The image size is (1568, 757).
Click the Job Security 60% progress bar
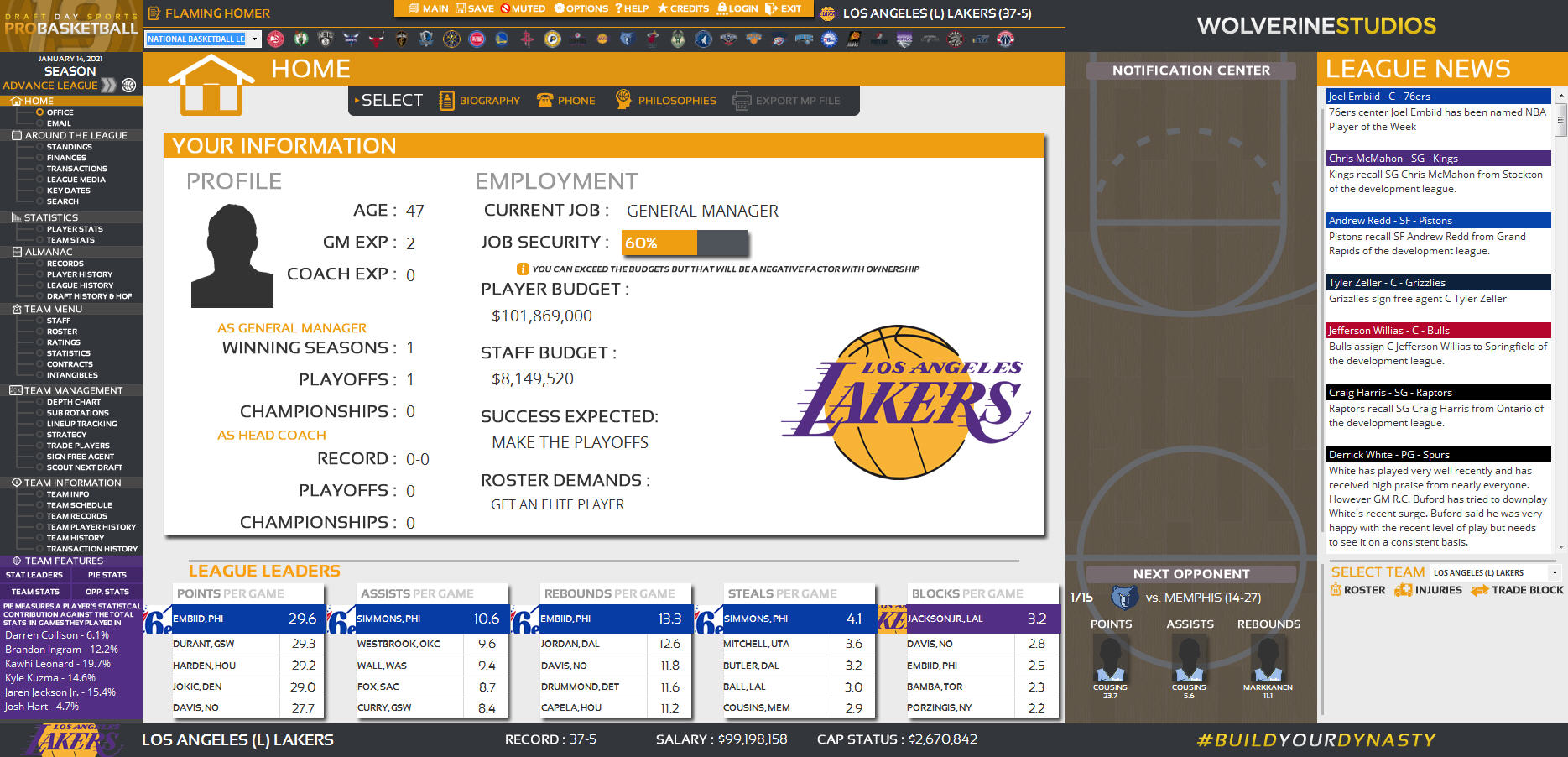685,243
